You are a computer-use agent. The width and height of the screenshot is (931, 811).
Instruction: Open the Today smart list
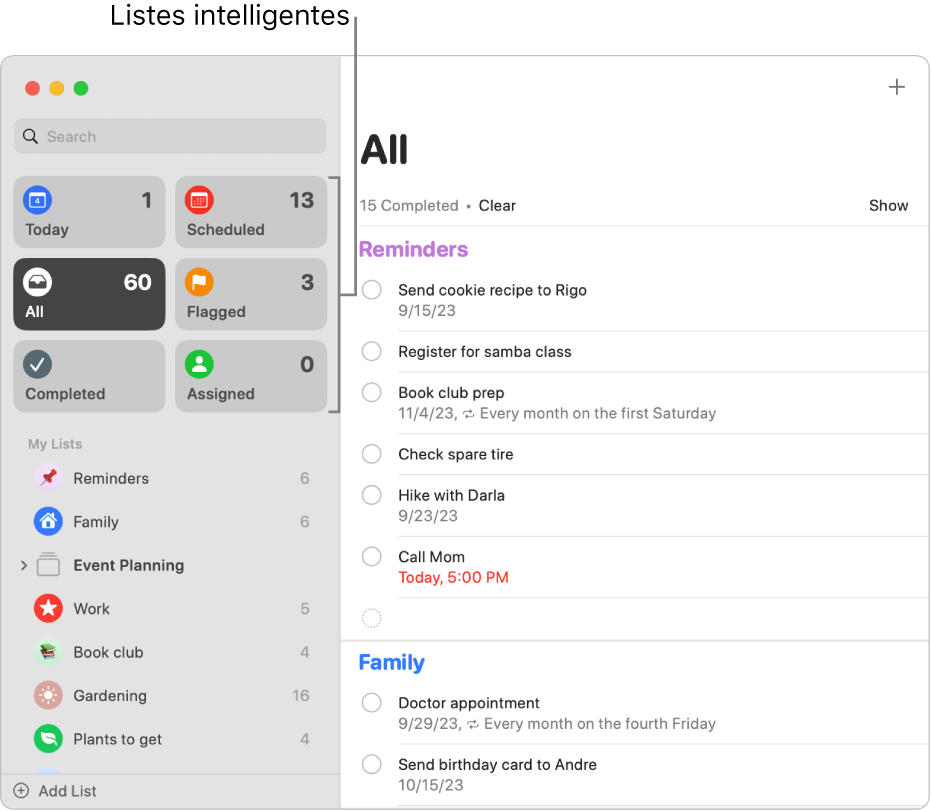coord(89,212)
